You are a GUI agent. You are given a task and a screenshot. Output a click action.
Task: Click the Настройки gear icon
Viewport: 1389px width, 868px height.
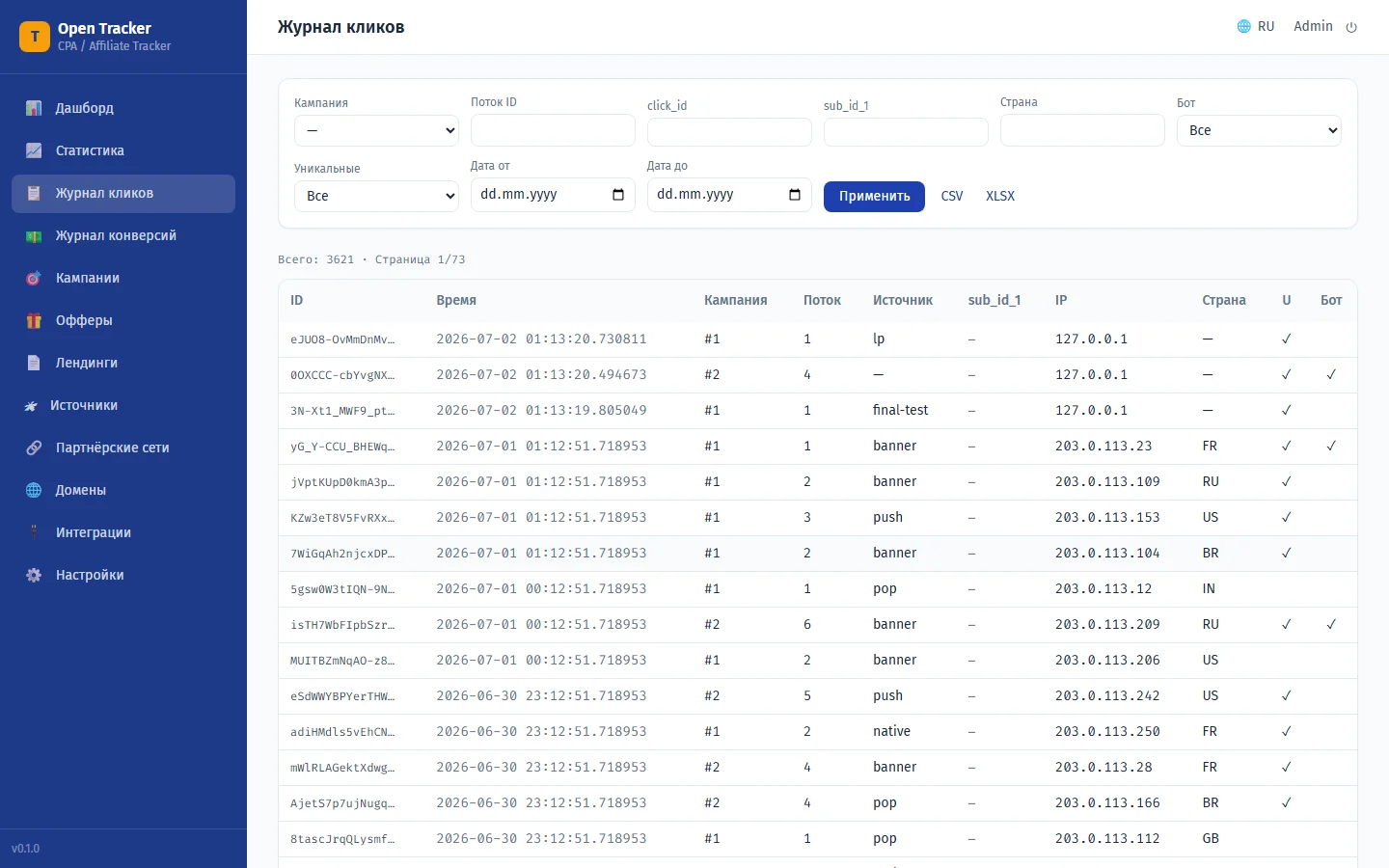(x=34, y=575)
